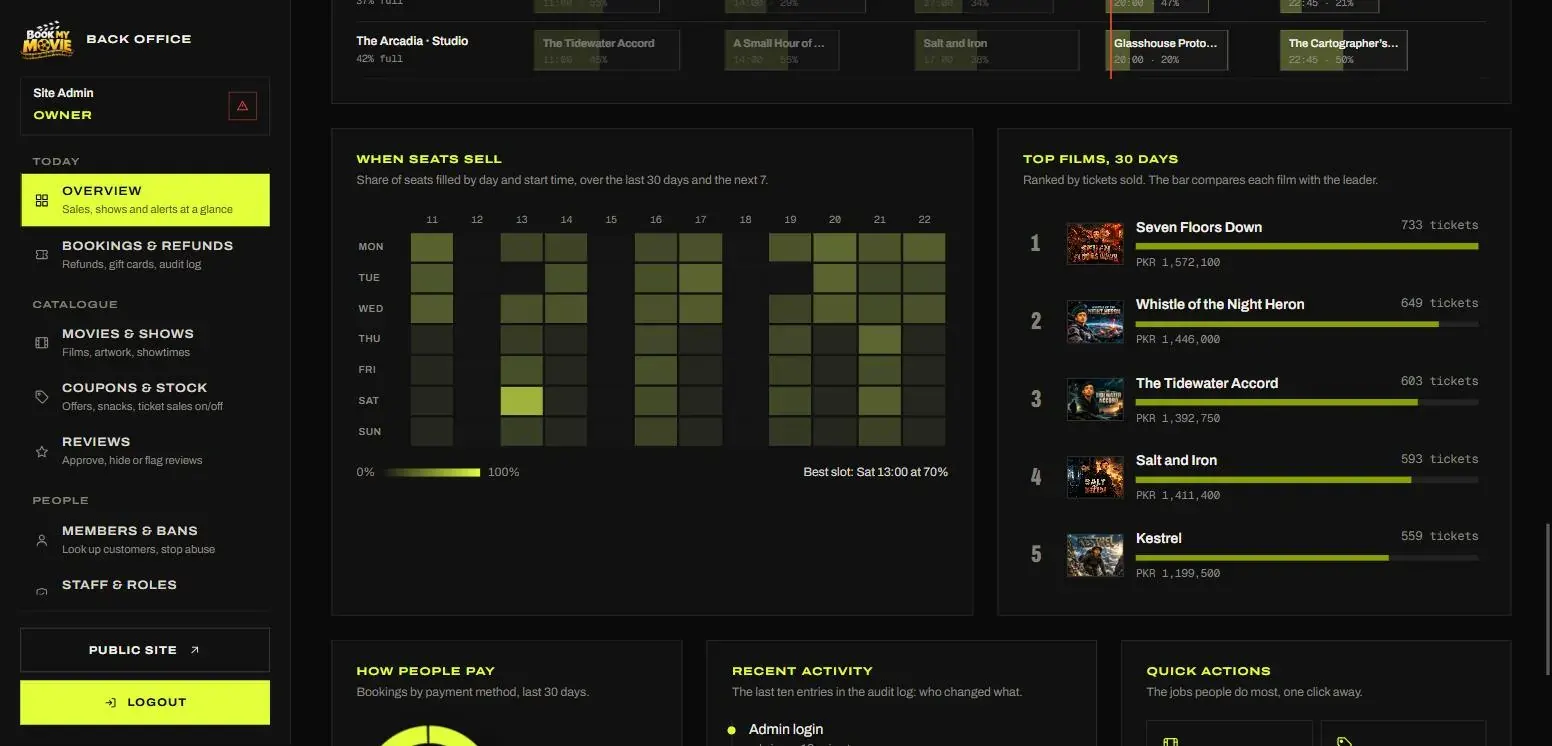
Task: Click Salt and Iron 17:00 showtime block
Action: click(997, 50)
